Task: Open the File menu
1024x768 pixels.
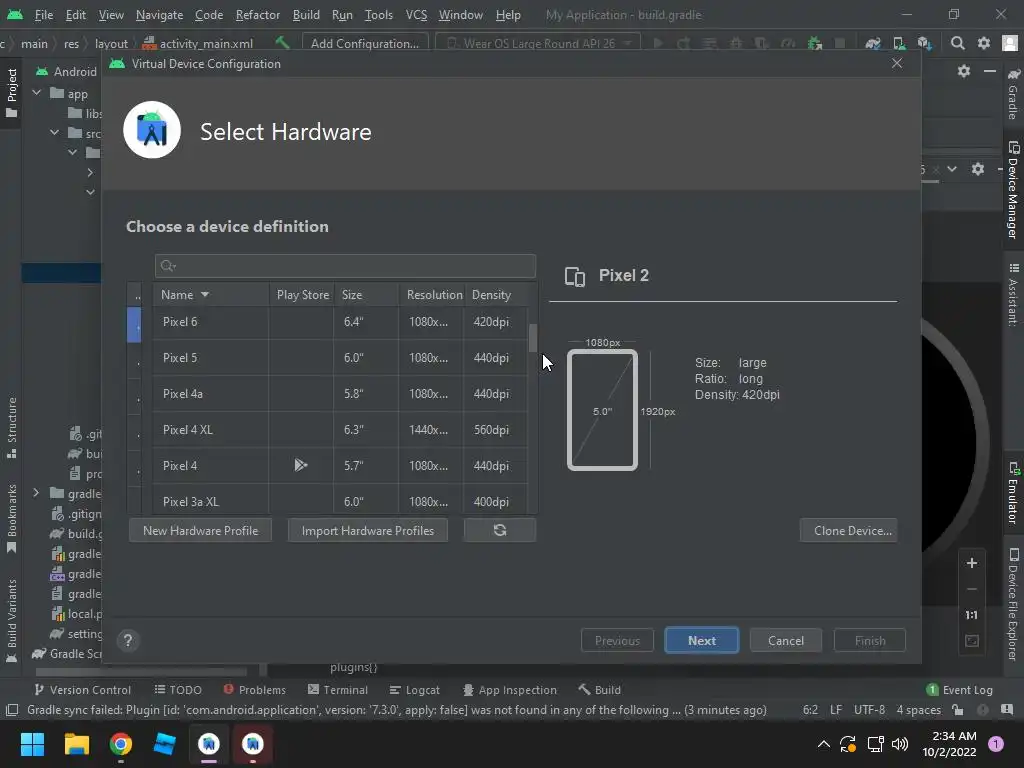Action: (44, 14)
